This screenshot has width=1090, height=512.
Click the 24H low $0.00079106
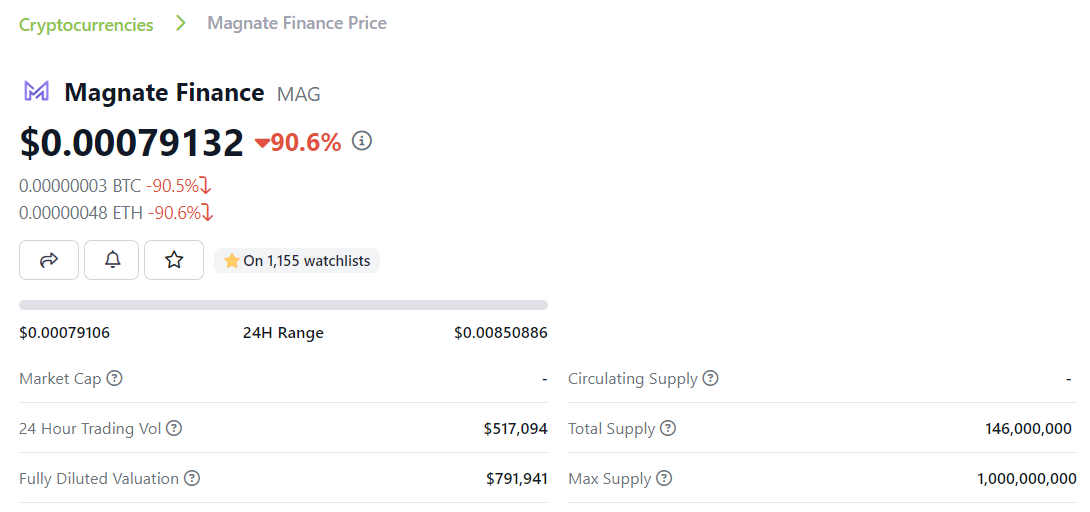click(65, 333)
